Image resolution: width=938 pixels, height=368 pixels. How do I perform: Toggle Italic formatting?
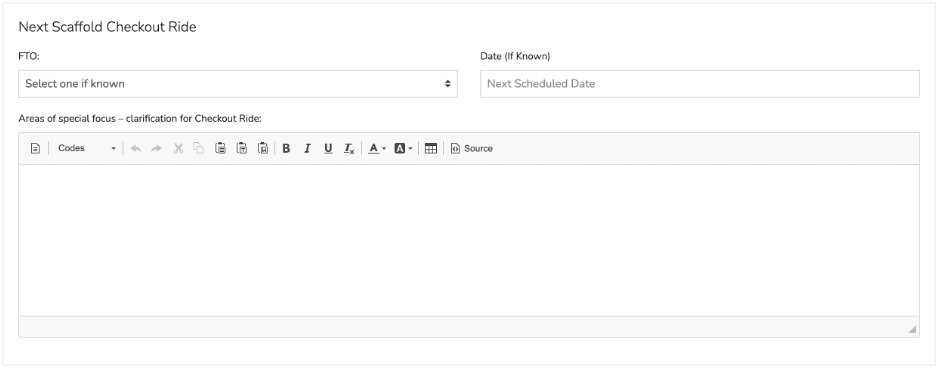click(307, 148)
